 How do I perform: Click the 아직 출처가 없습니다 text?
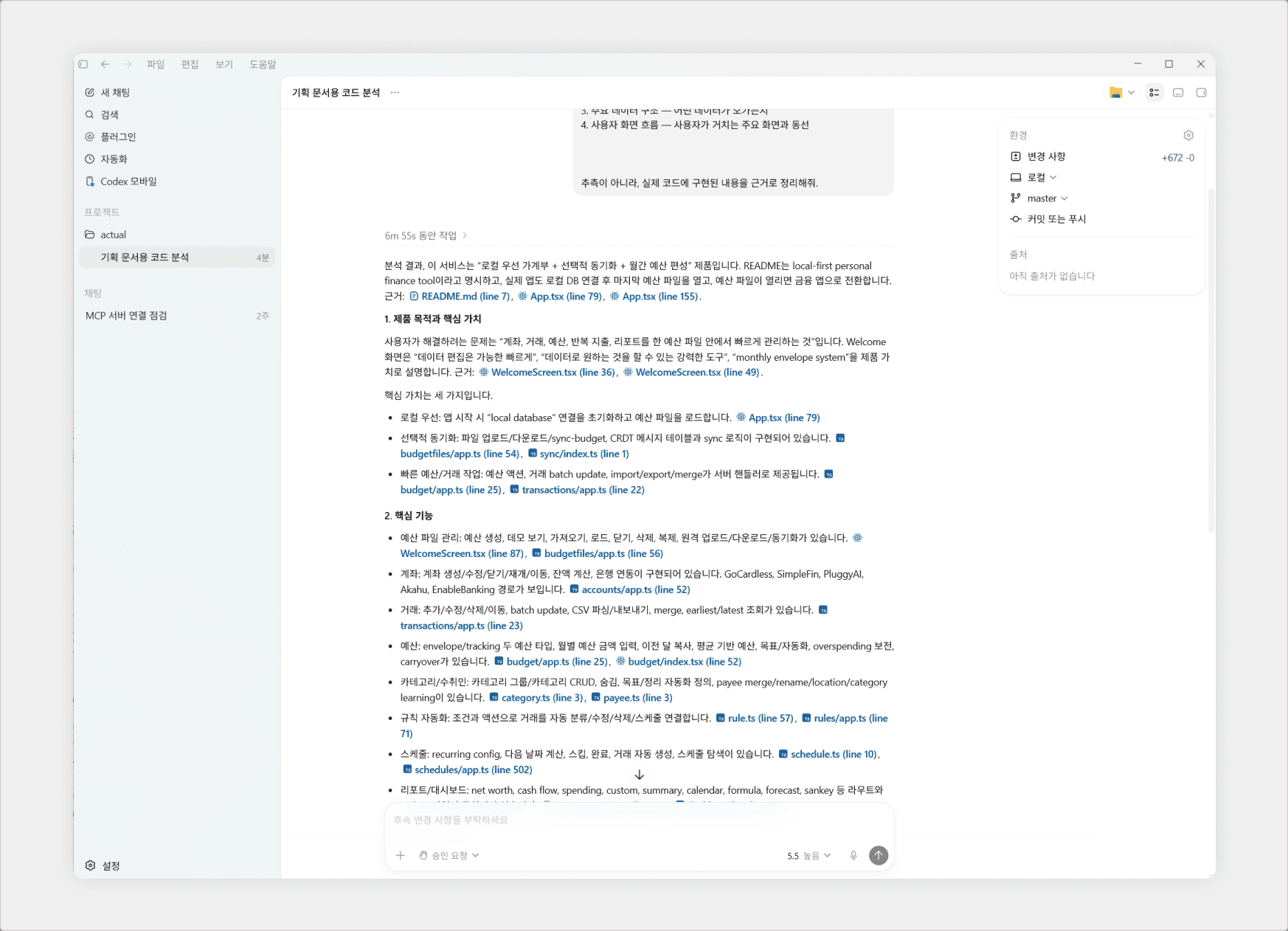(1052, 276)
